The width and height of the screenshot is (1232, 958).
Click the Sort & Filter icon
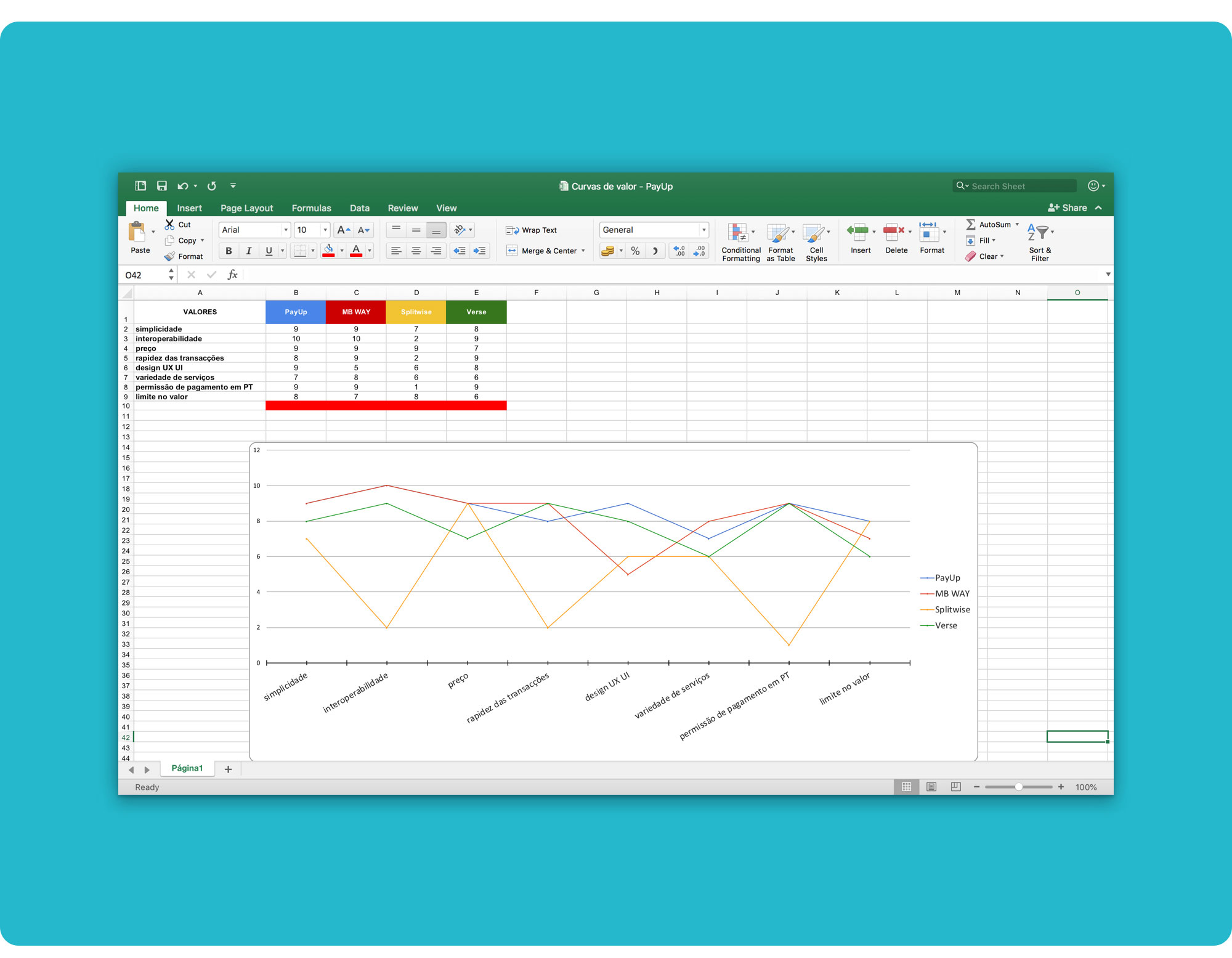1039,232
